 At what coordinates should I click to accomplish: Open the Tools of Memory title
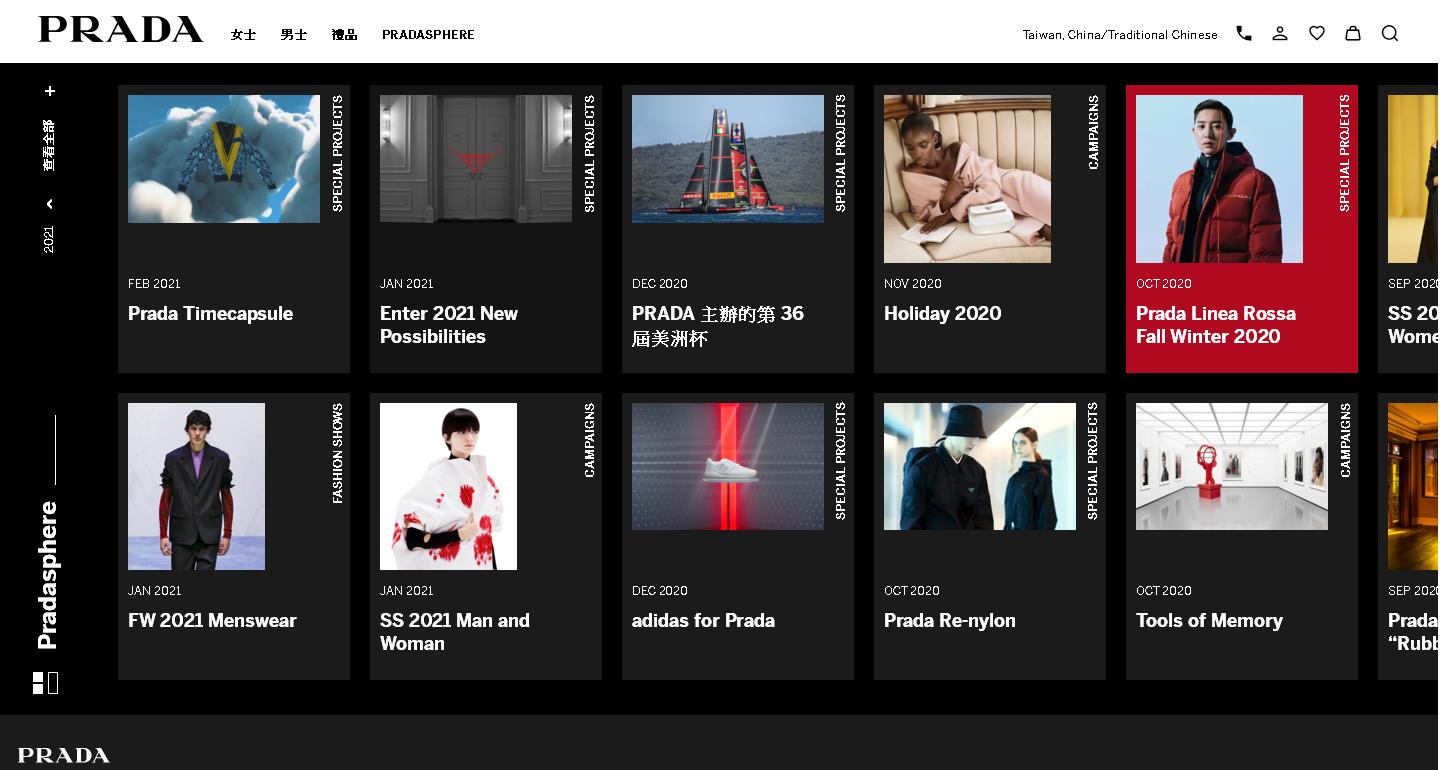coord(1209,620)
